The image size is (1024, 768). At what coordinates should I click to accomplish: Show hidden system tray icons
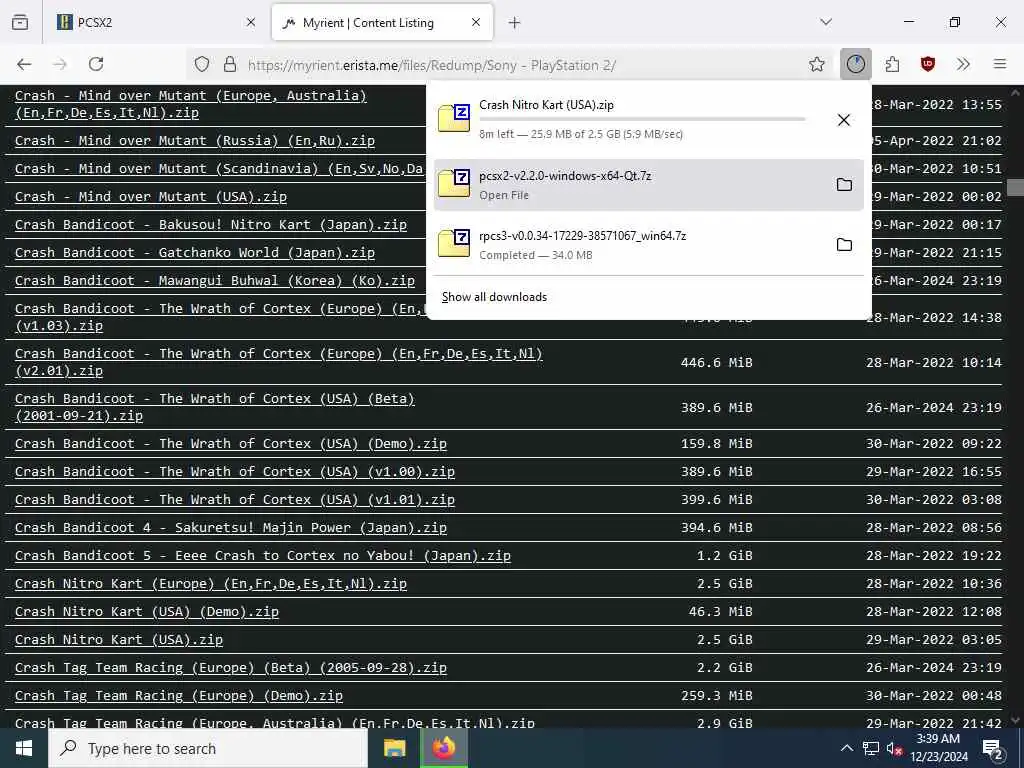point(846,748)
